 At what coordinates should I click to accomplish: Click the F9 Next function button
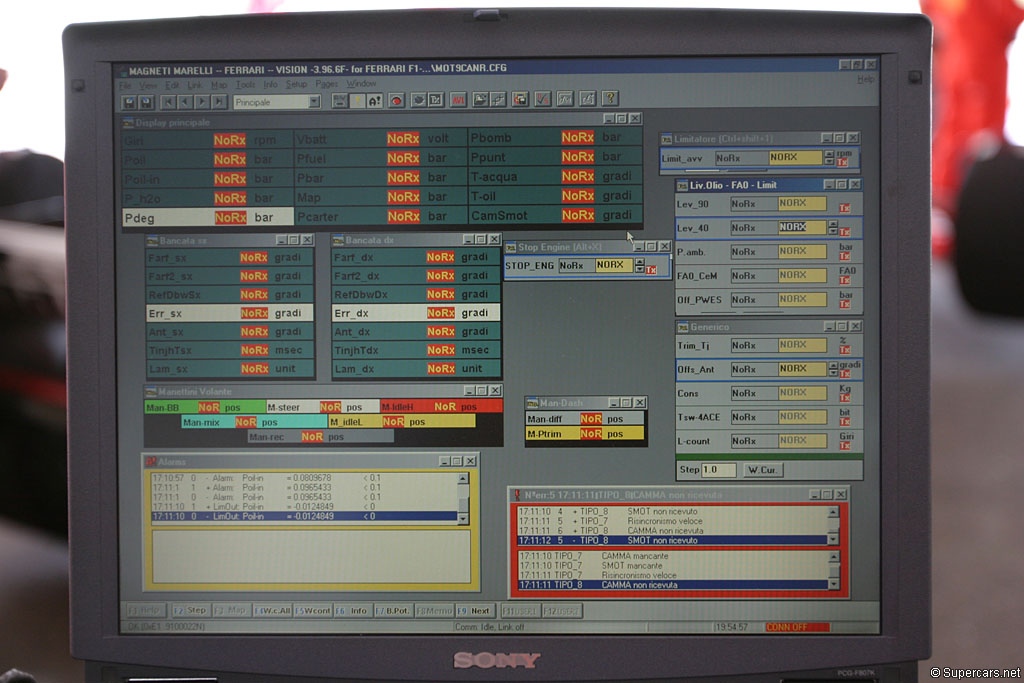pyautogui.click(x=475, y=611)
